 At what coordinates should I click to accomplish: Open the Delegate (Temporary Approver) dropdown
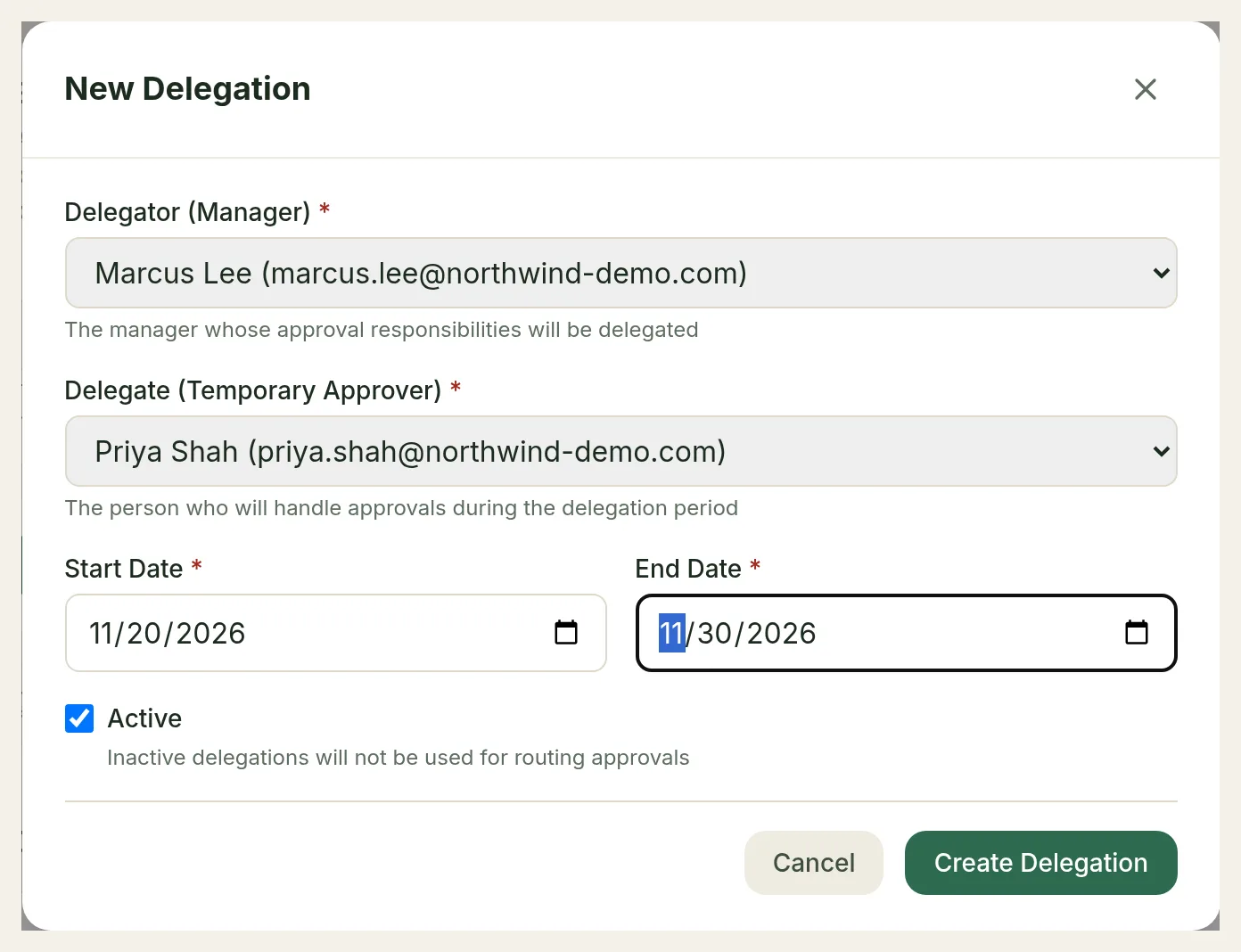621,451
